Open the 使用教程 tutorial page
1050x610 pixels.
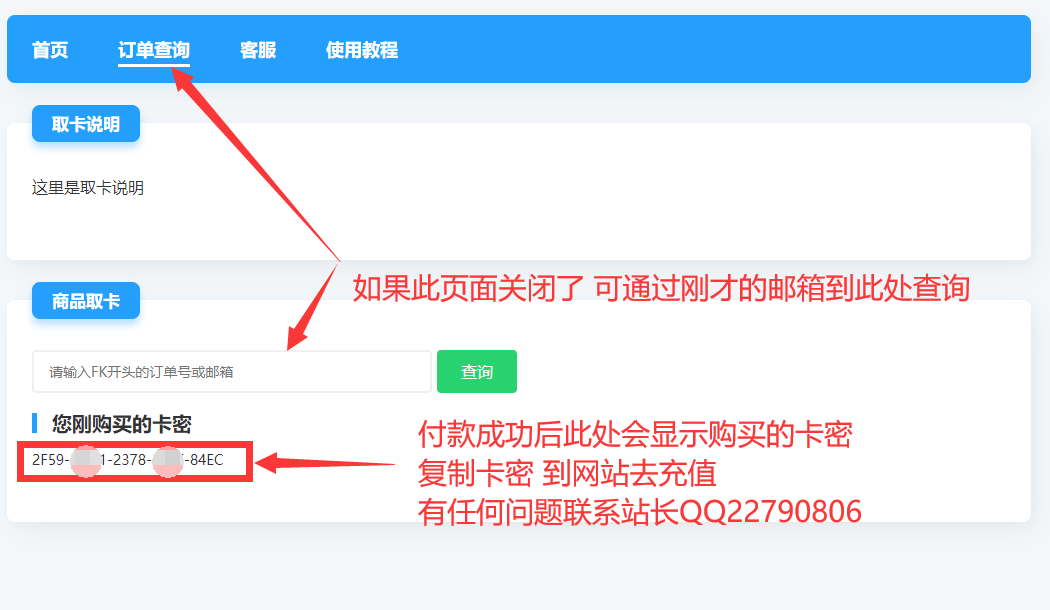pyautogui.click(x=362, y=50)
